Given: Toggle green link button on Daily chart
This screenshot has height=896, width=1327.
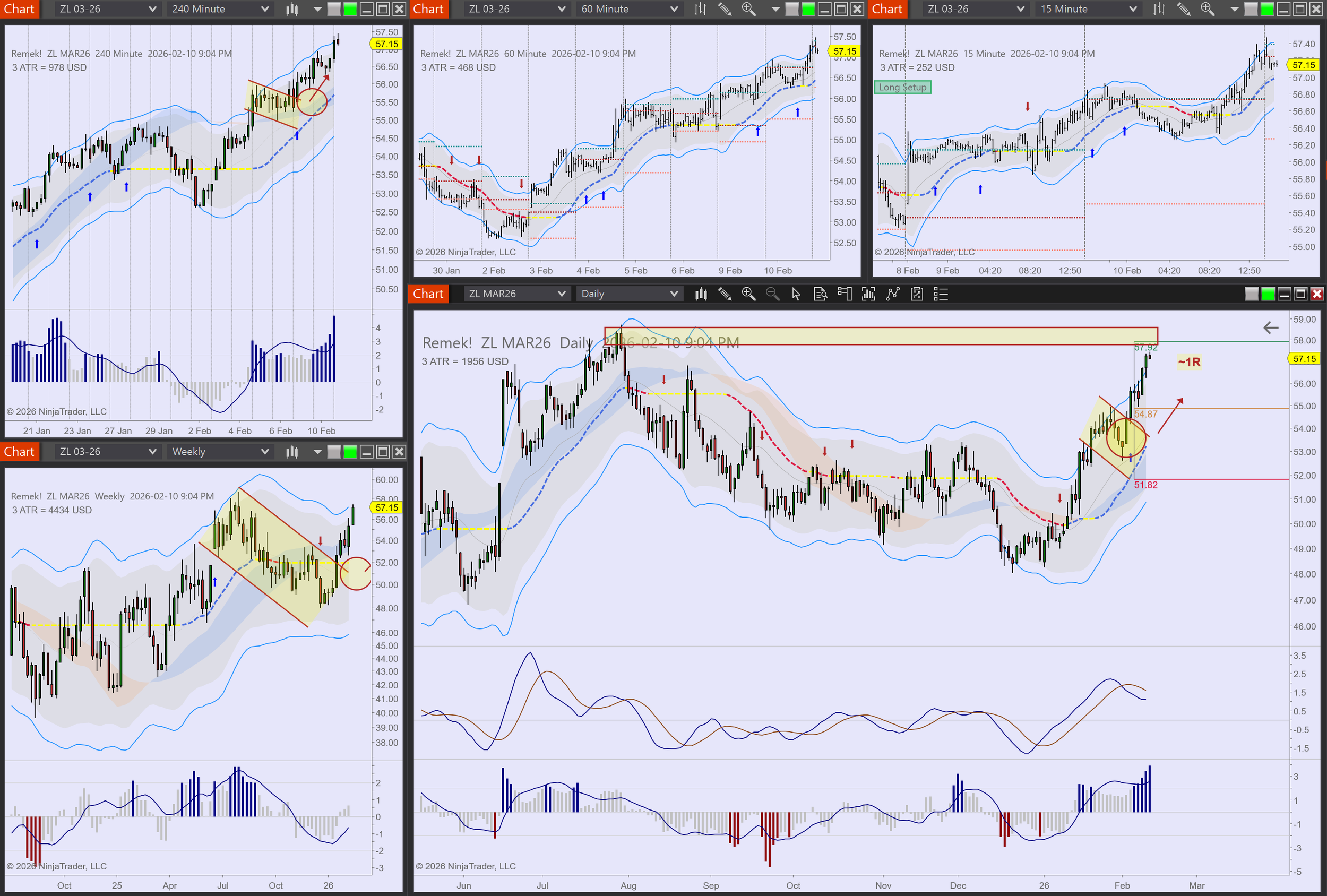Looking at the screenshot, I should coord(1268,294).
